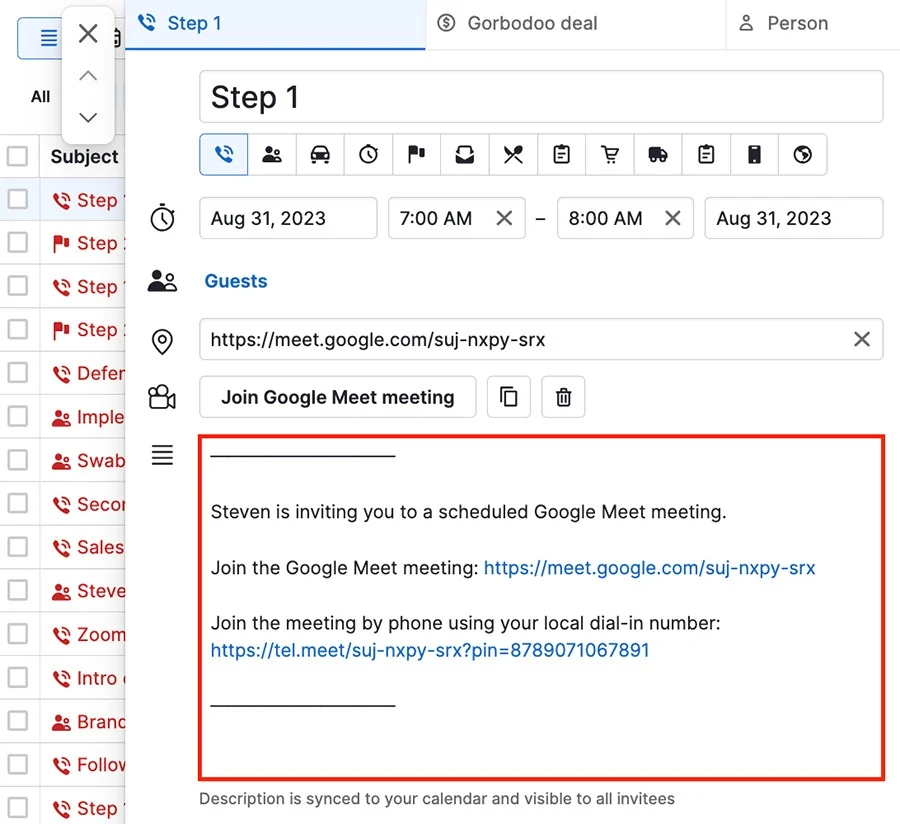Screen dimensions: 900x824
Task: Check the box for the Defer activity row
Action: click(x=18, y=373)
